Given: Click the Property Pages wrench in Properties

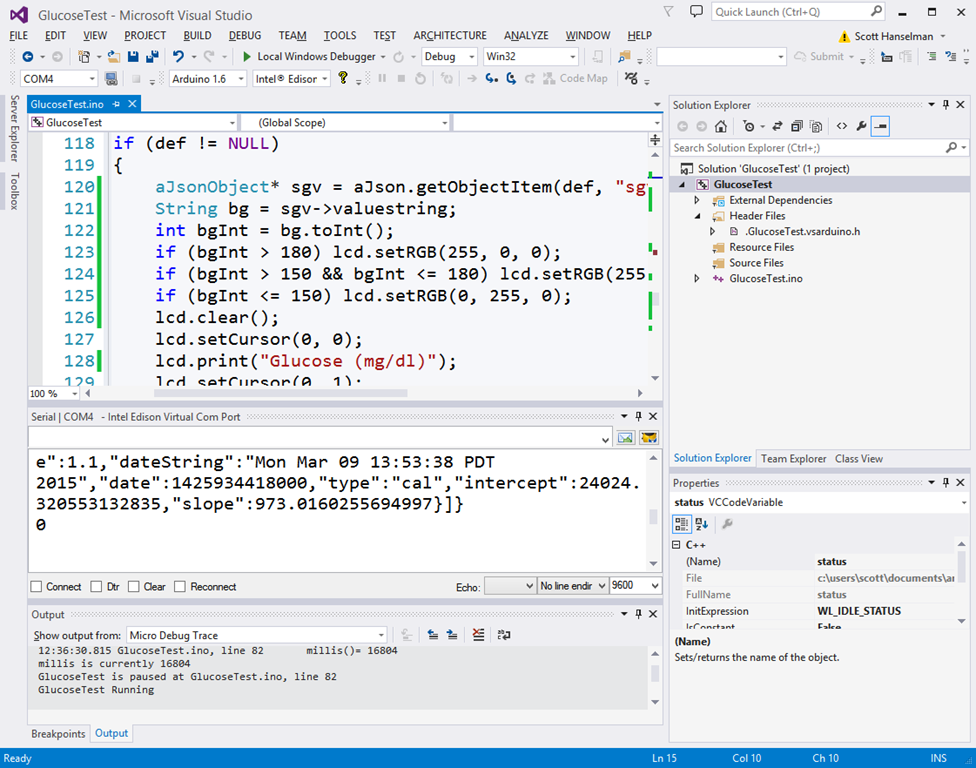Looking at the screenshot, I should coord(727,524).
